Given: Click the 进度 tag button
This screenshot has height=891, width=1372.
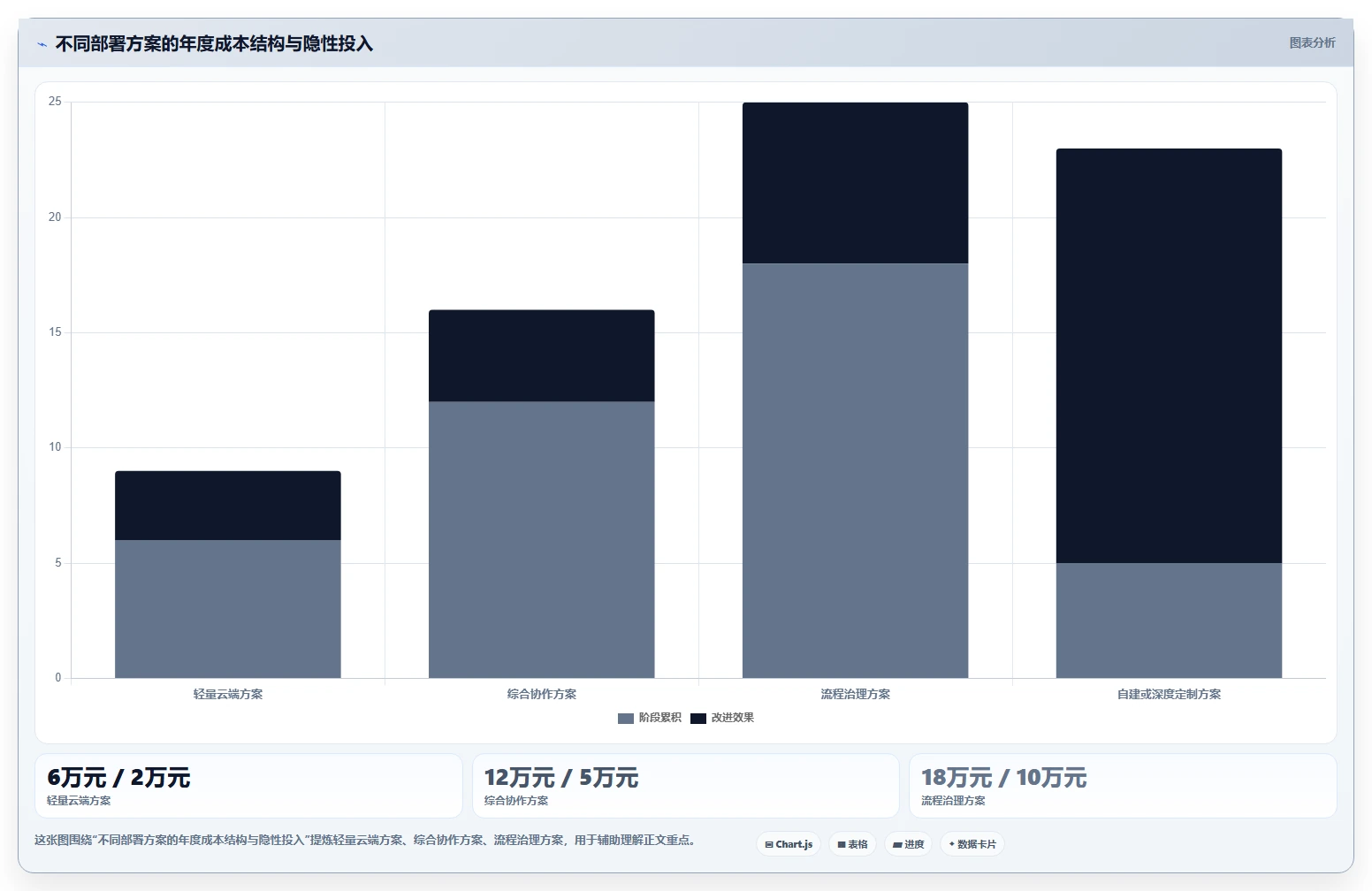Looking at the screenshot, I should (908, 844).
